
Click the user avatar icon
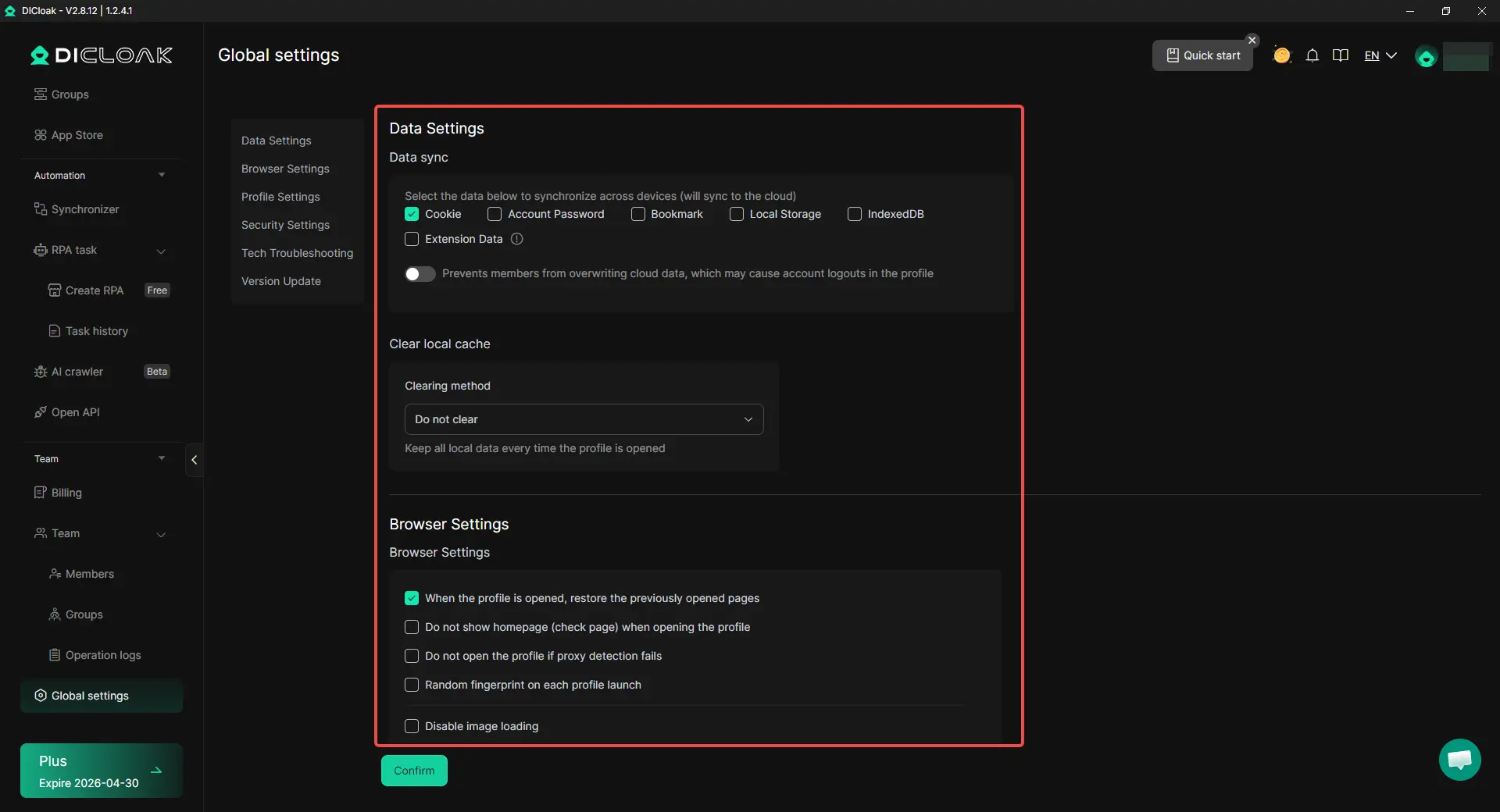coord(1426,57)
